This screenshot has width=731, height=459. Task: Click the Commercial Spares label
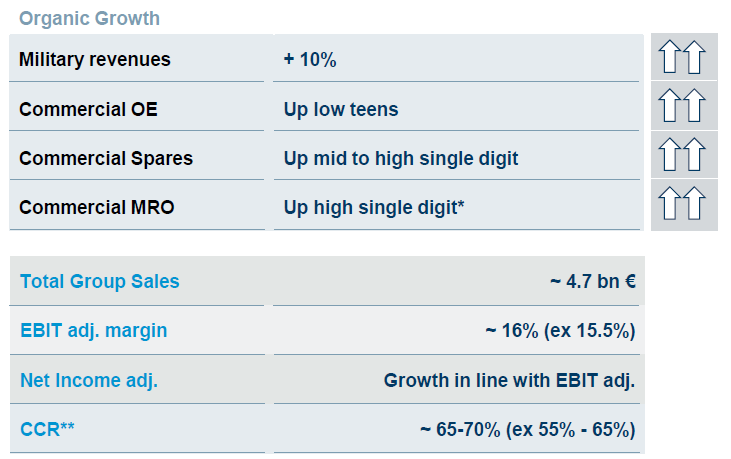click(x=106, y=158)
